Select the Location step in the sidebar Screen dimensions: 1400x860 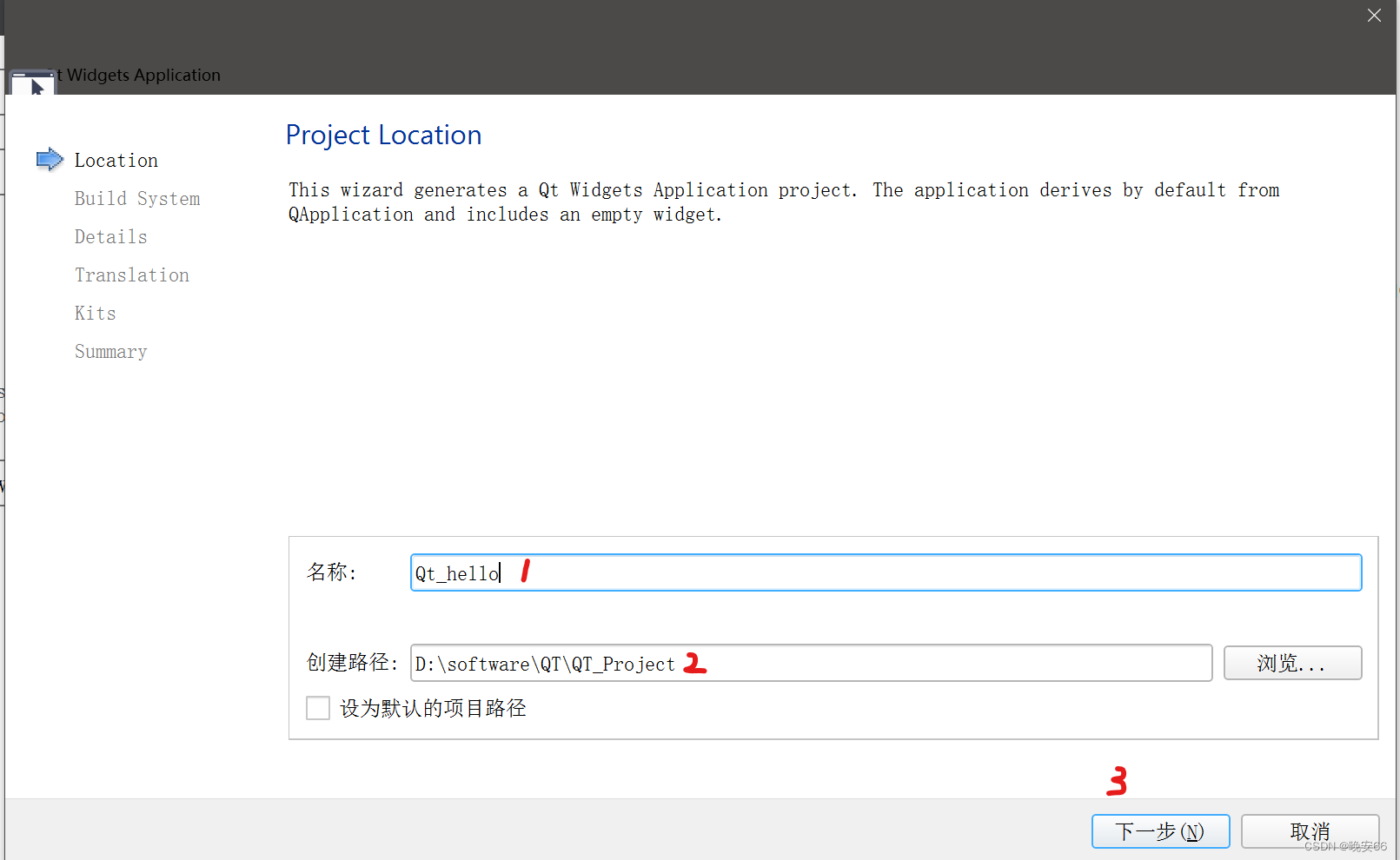point(116,160)
